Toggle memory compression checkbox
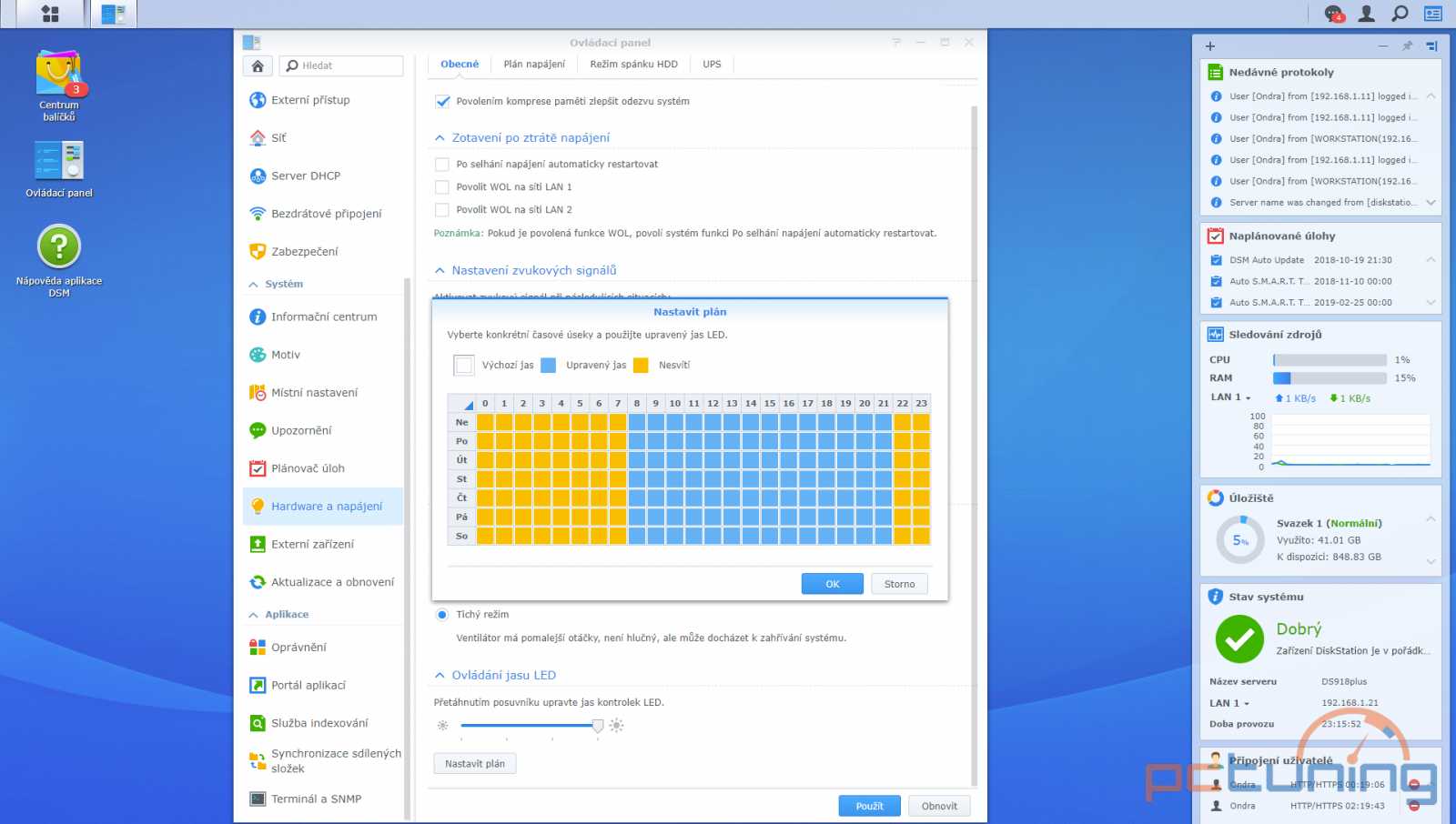 tap(442, 102)
